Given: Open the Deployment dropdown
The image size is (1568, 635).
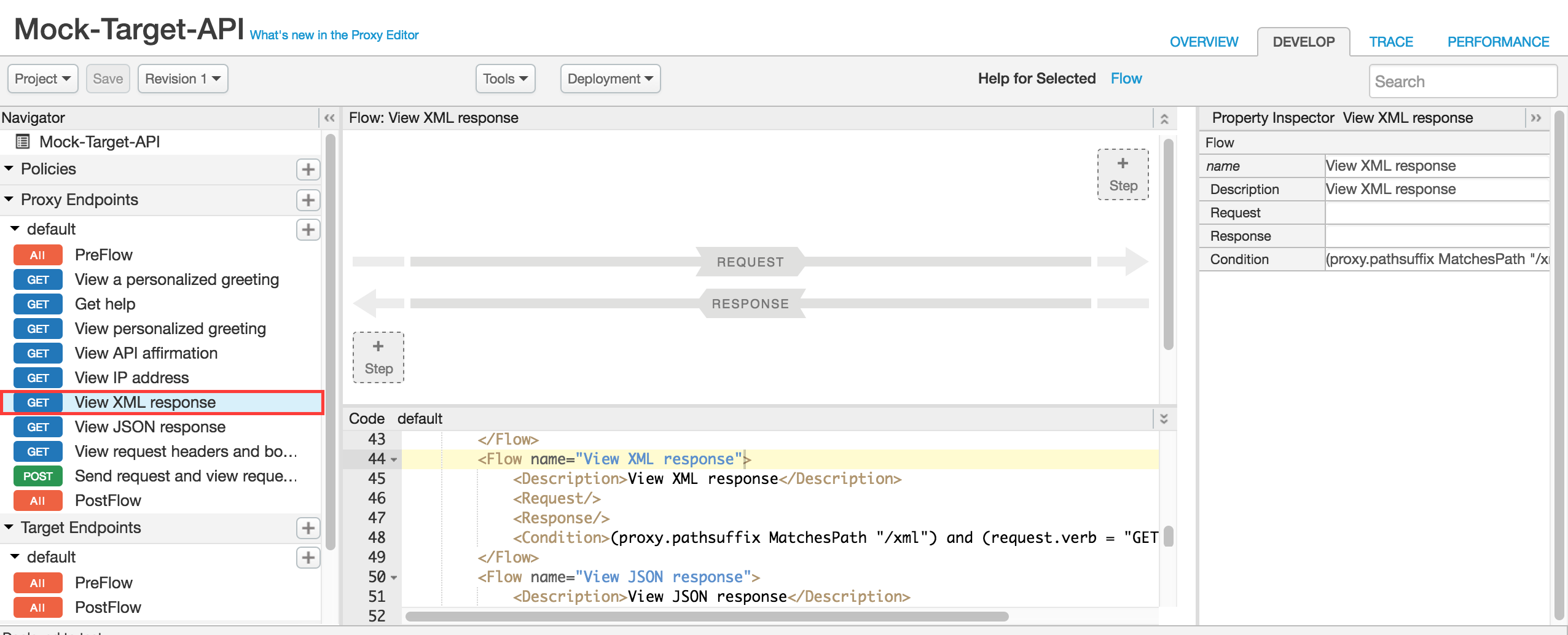Looking at the screenshot, I should 610,79.
